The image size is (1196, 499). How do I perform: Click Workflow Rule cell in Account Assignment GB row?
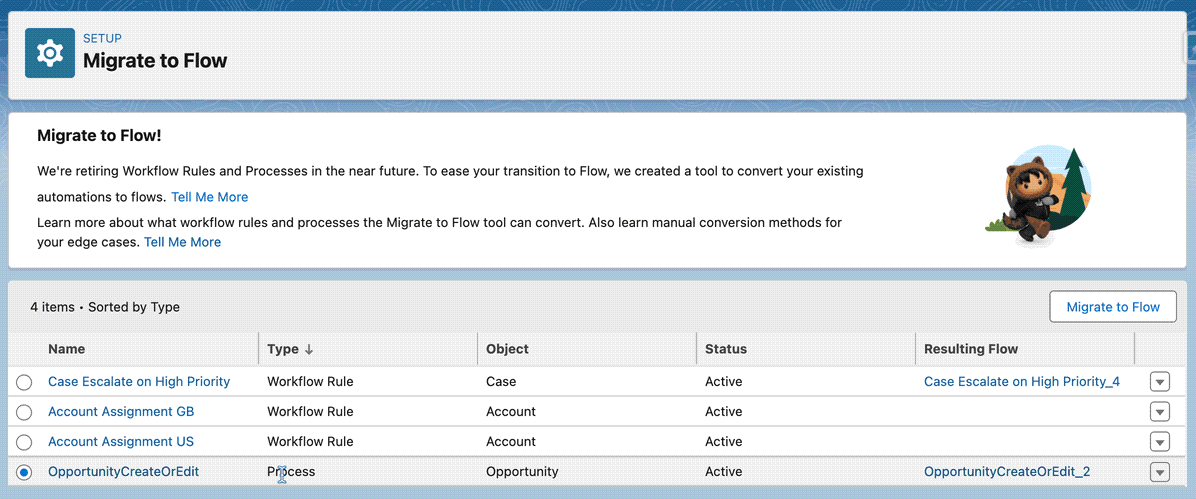click(310, 411)
